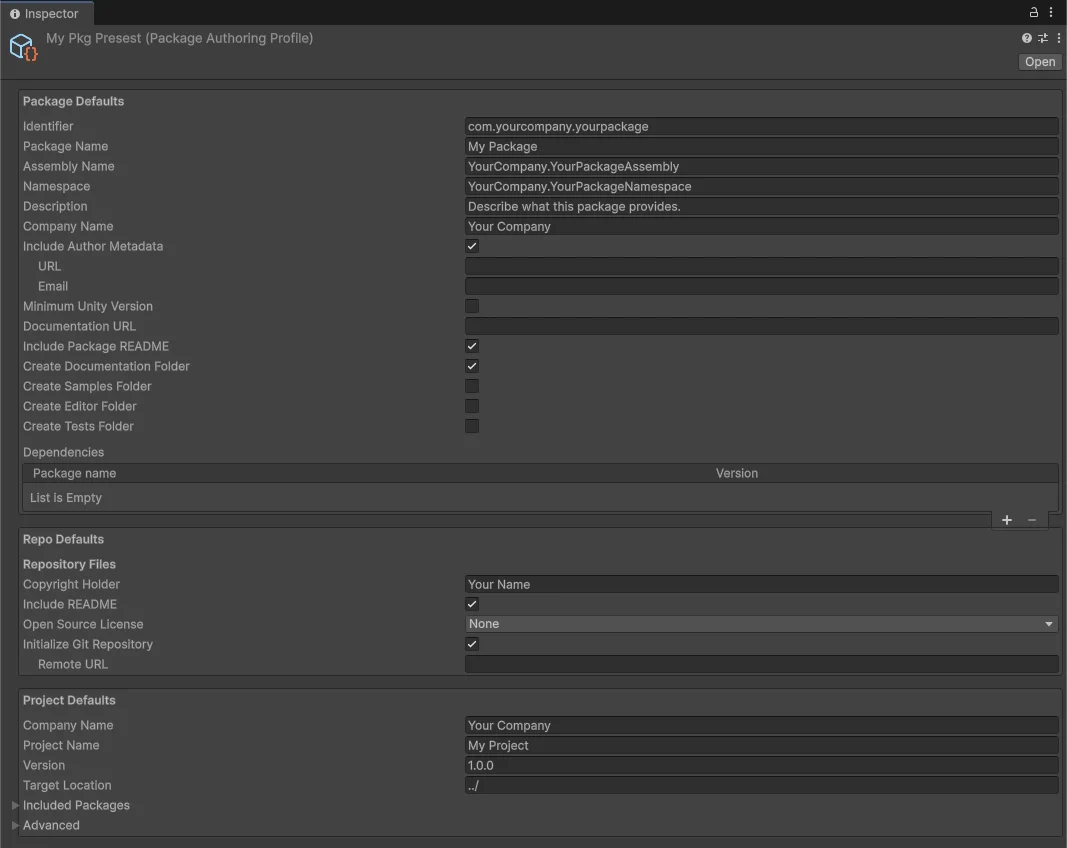Click the Version column header in Dependencies
1067x848 pixels.
click(736, 474)
